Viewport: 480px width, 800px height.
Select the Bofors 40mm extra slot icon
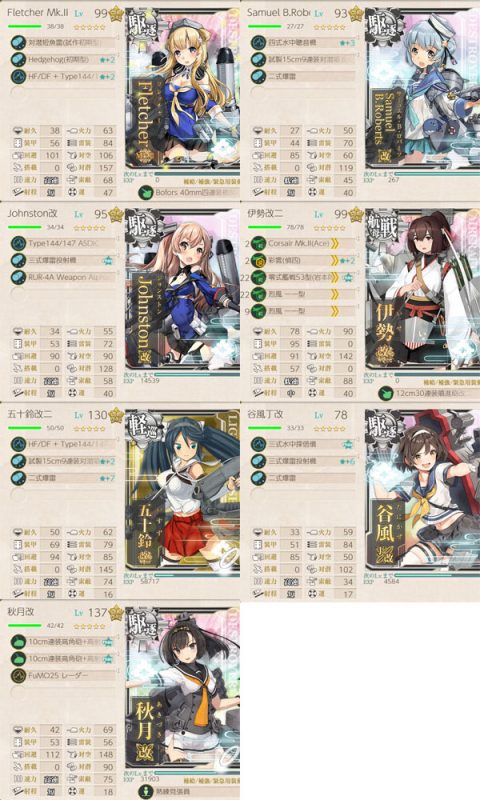click(x=145, y=192)
